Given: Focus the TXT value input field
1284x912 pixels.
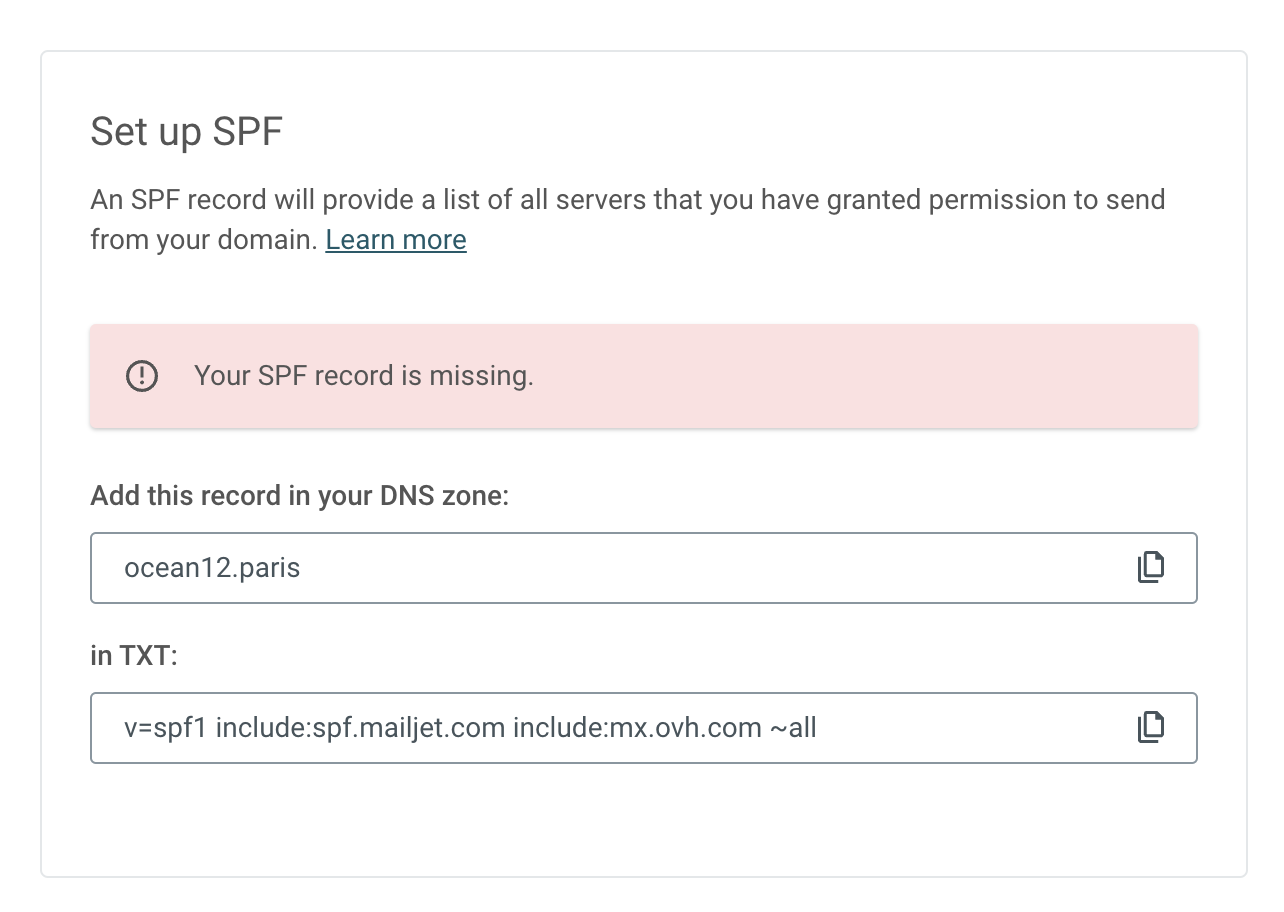Looking at the screenshot, I should [644, 728].
